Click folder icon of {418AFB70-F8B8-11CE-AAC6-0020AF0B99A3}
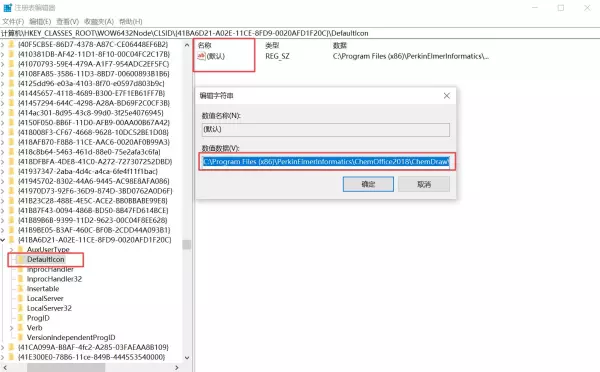600x372 pixels. 11,142
